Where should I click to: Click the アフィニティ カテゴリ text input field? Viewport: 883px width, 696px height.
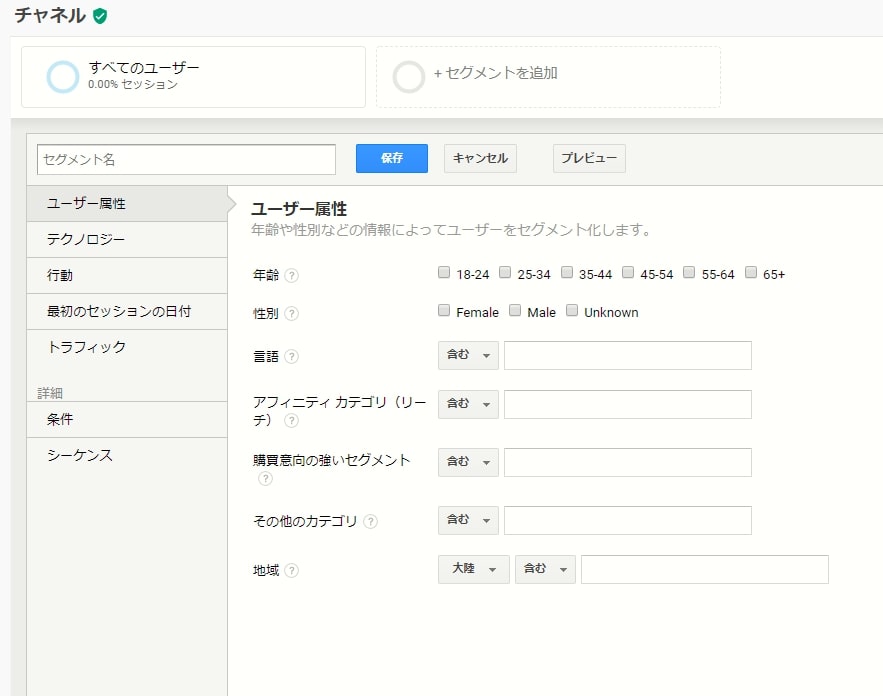tap(628, 404)
